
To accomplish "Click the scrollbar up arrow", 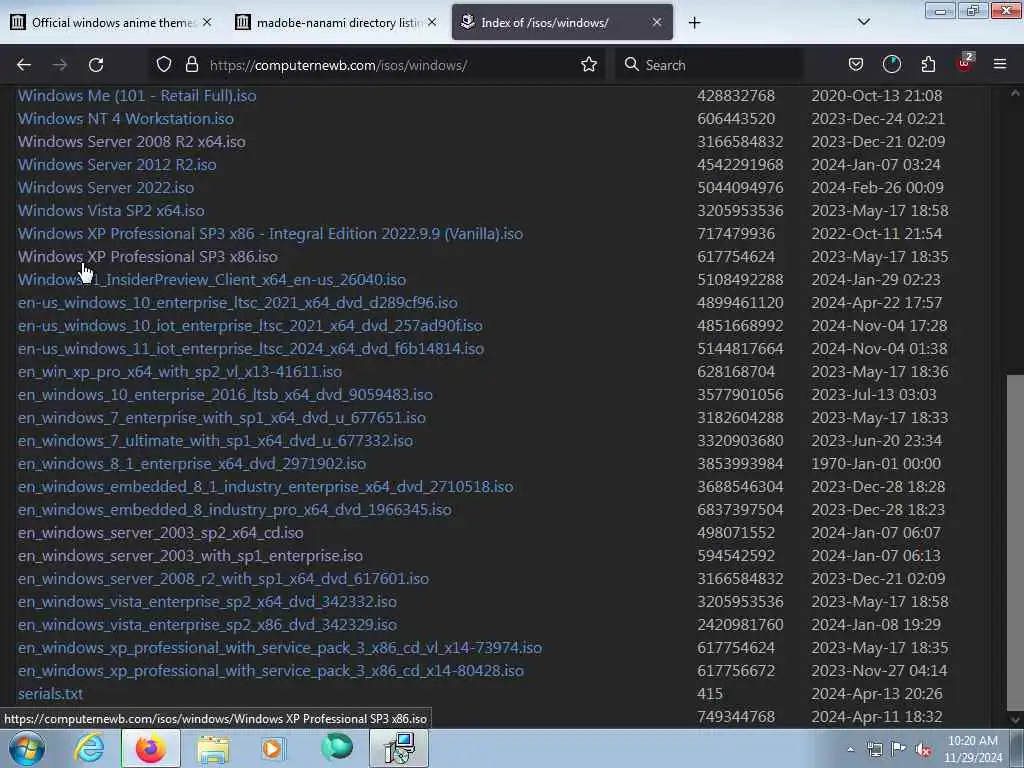I will (1015, 93).
